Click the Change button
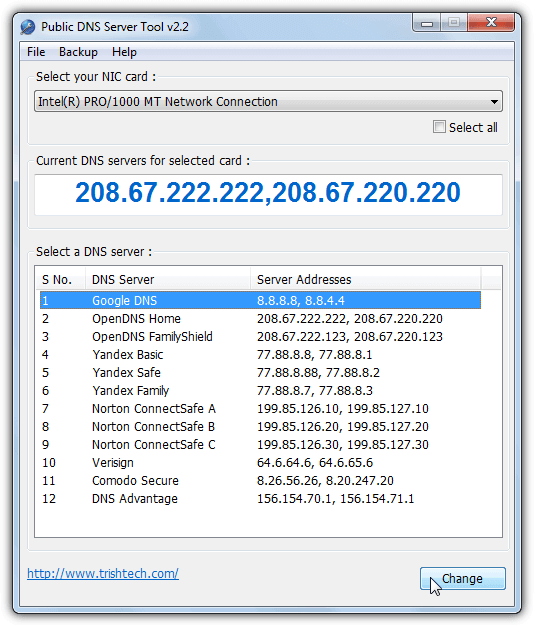 tap(463, 578)
